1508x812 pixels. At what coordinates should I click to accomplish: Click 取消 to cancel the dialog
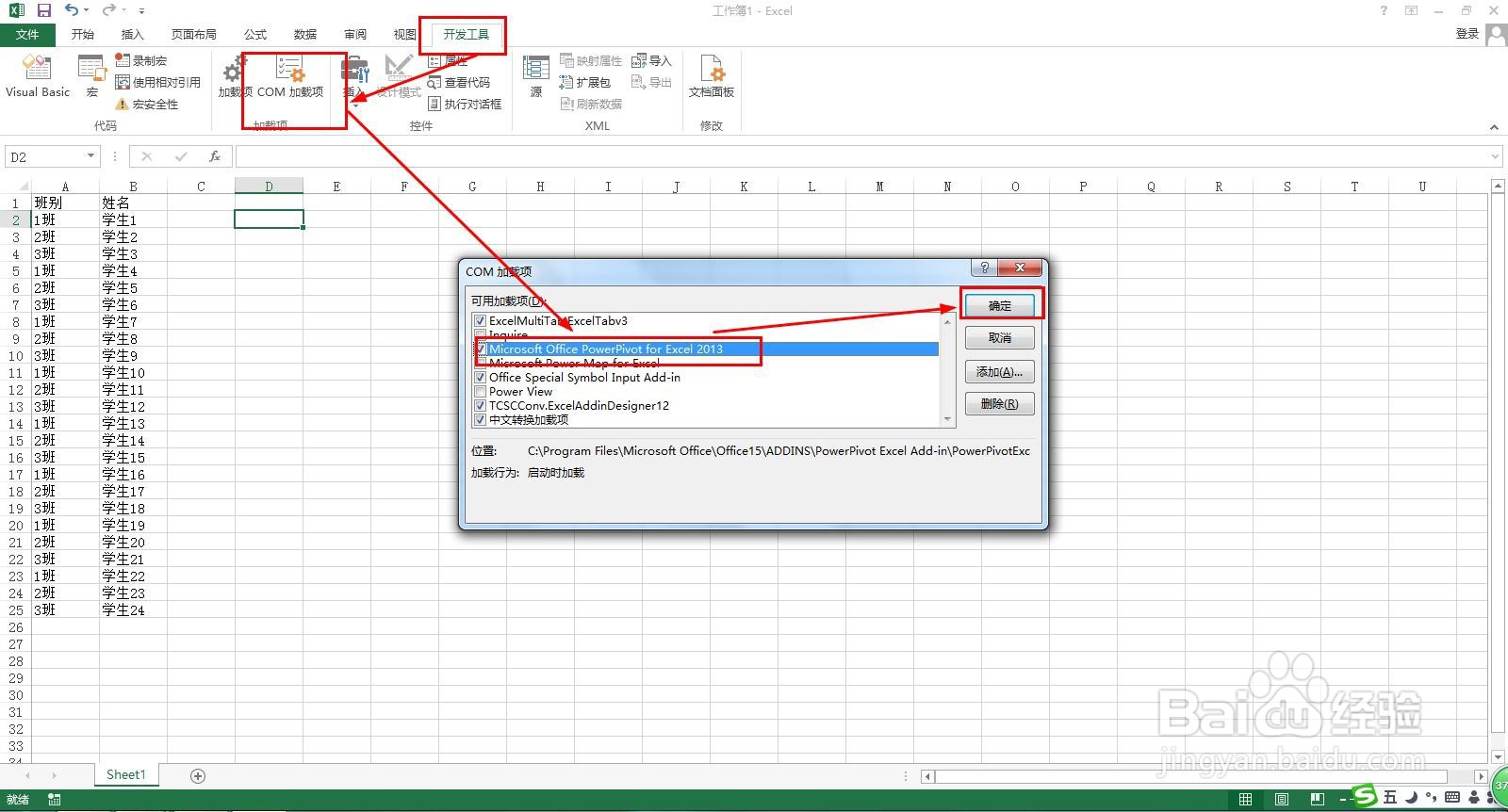click(1000, 337)
